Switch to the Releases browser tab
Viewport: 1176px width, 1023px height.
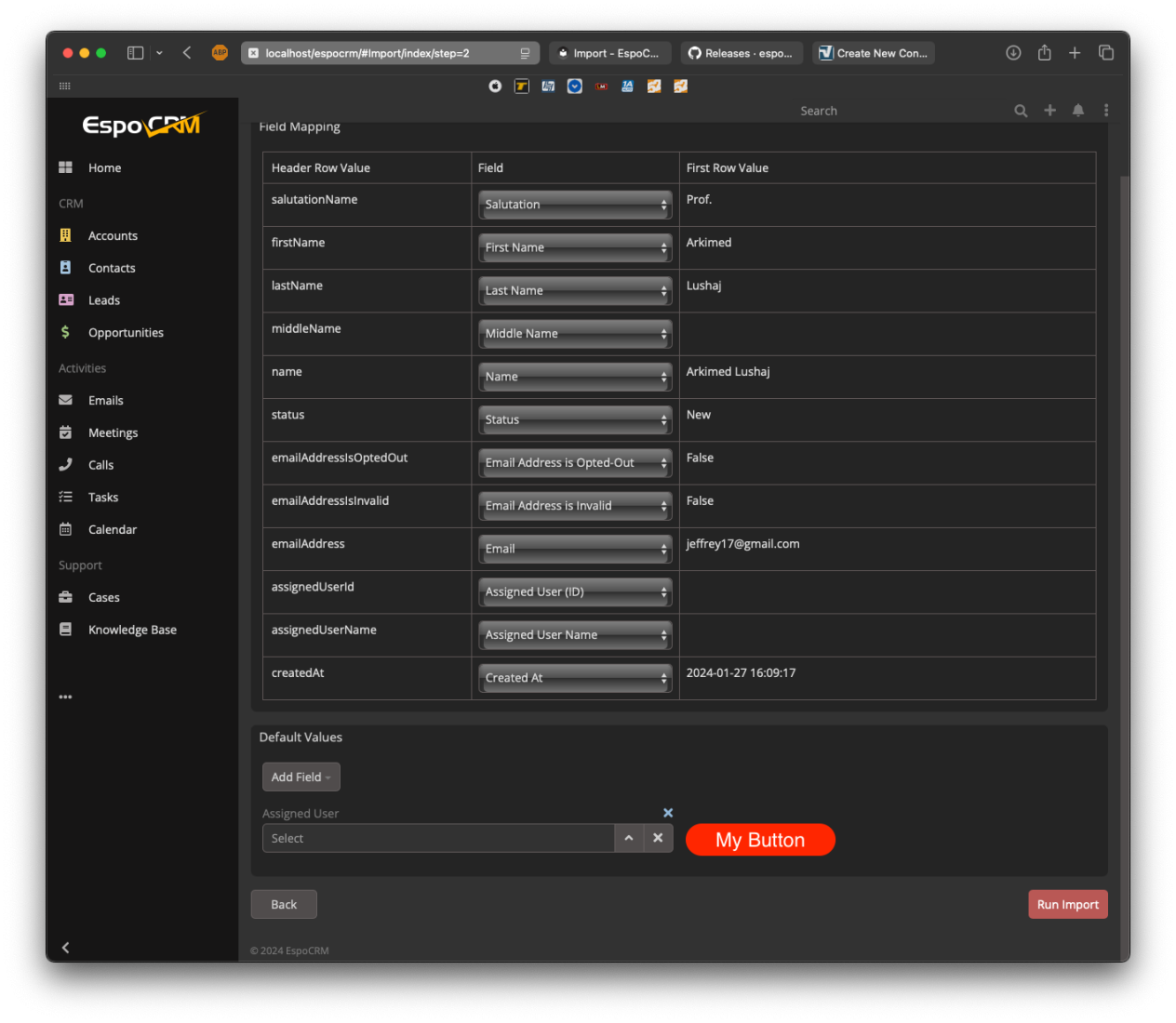[x=741, y=53]
